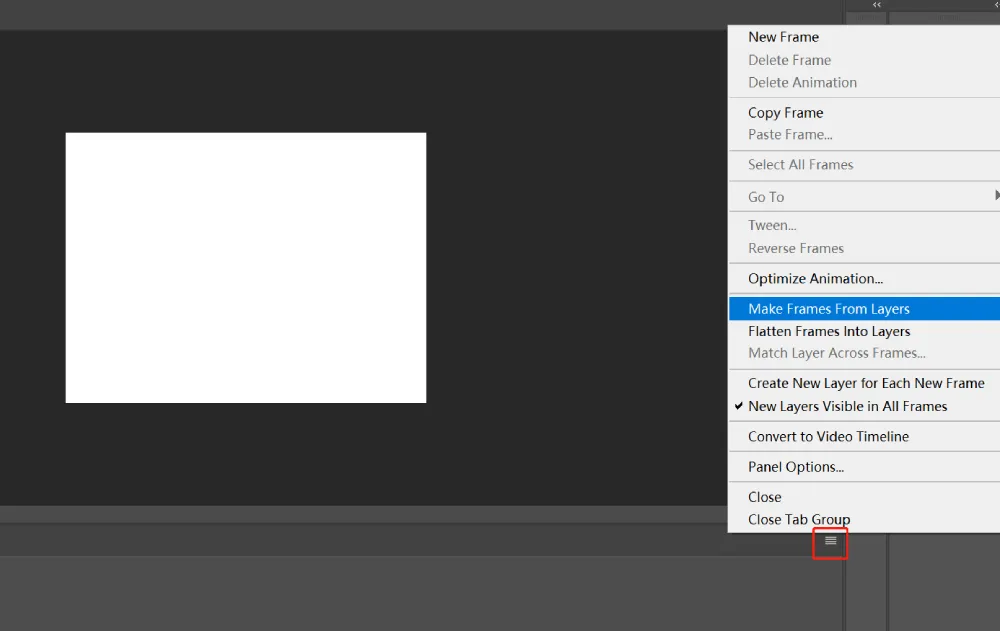Uncheck New Layers Visible in All Frames
This screenshot has width=1000, height=631.
click(847, 406)
